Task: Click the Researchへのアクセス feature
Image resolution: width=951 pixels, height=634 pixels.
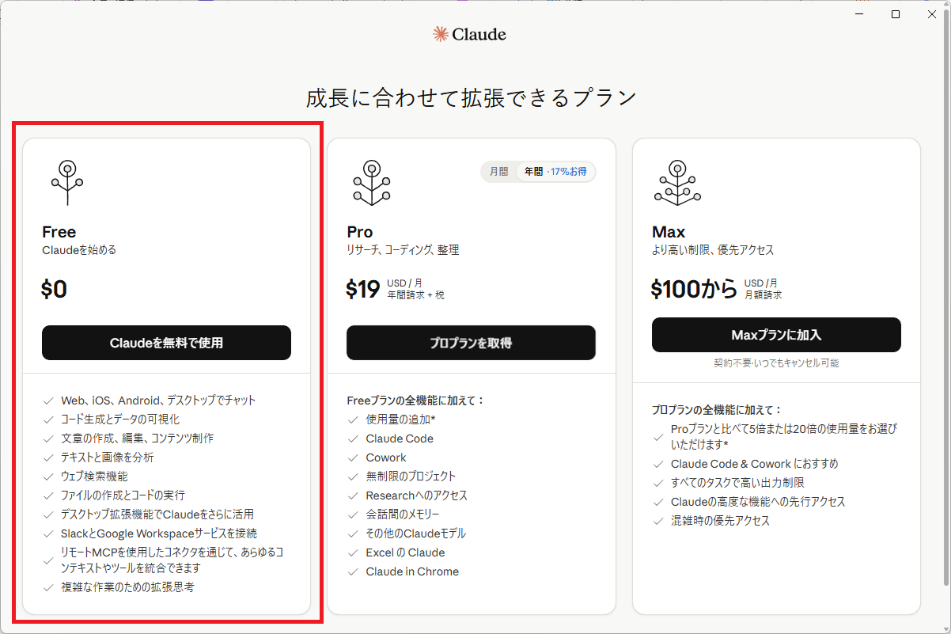Action: [x=417, y=496]
